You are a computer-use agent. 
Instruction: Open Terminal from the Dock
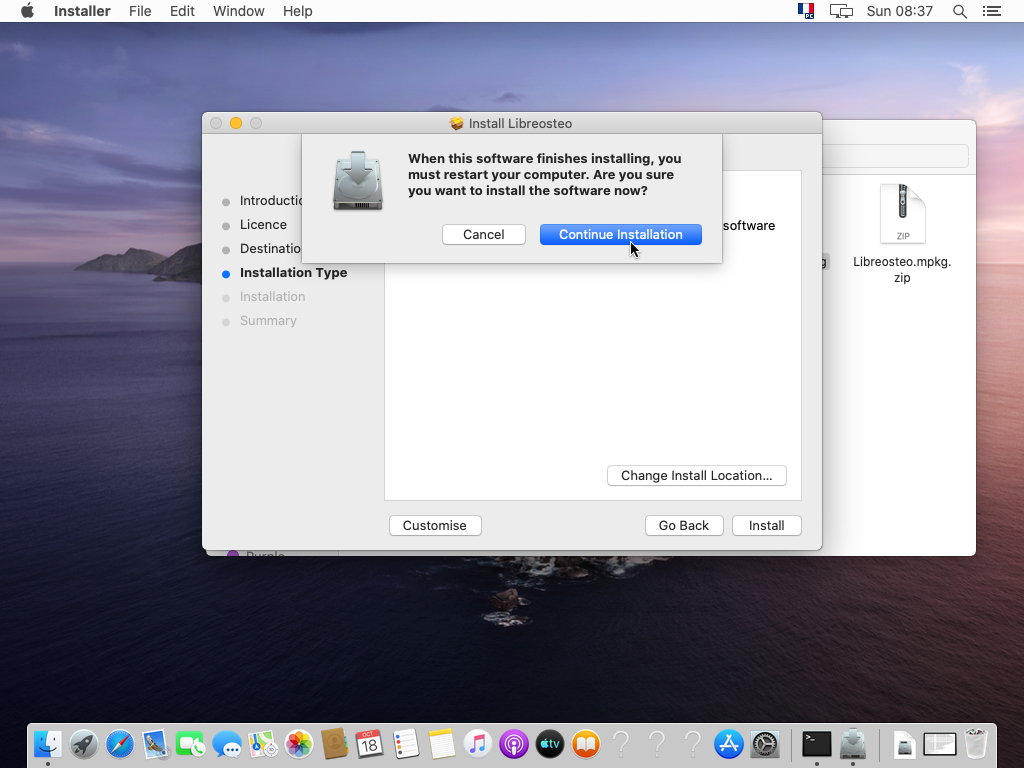816,744
